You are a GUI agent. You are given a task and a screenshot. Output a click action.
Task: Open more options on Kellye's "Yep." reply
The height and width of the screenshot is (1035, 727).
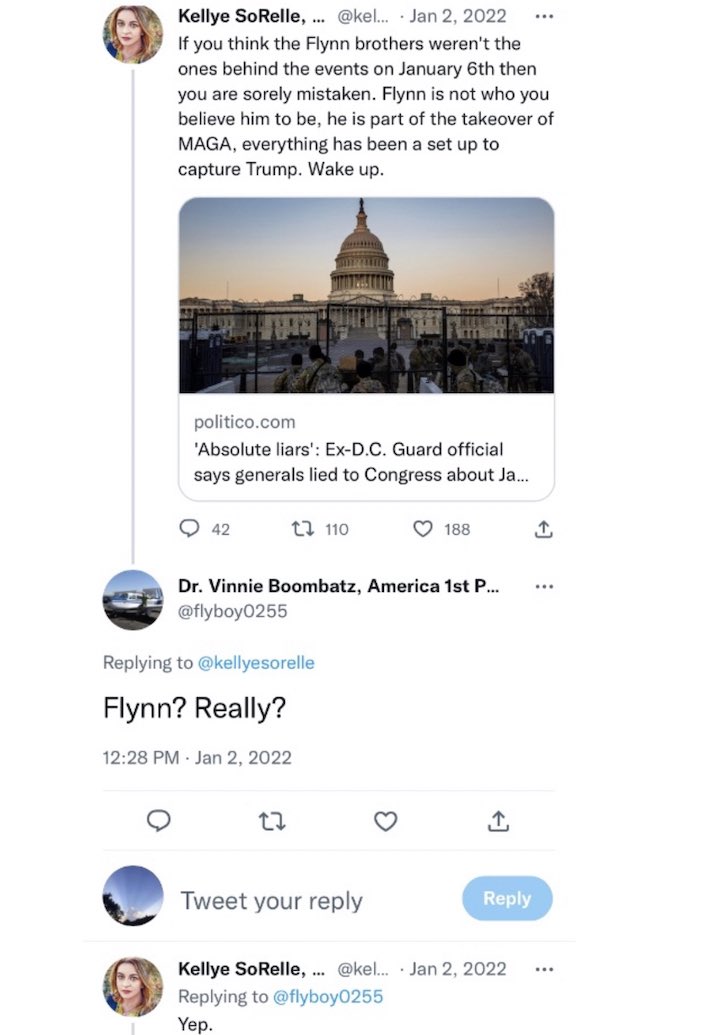click(544, 969)
